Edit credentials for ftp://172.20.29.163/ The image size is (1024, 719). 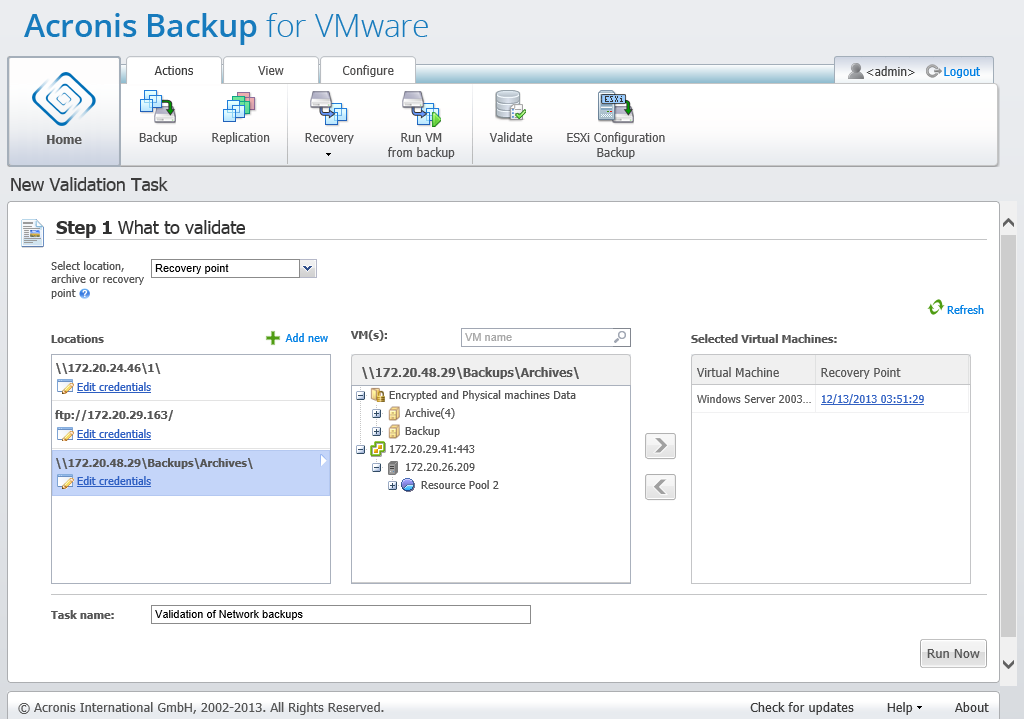tap(114, 434)
